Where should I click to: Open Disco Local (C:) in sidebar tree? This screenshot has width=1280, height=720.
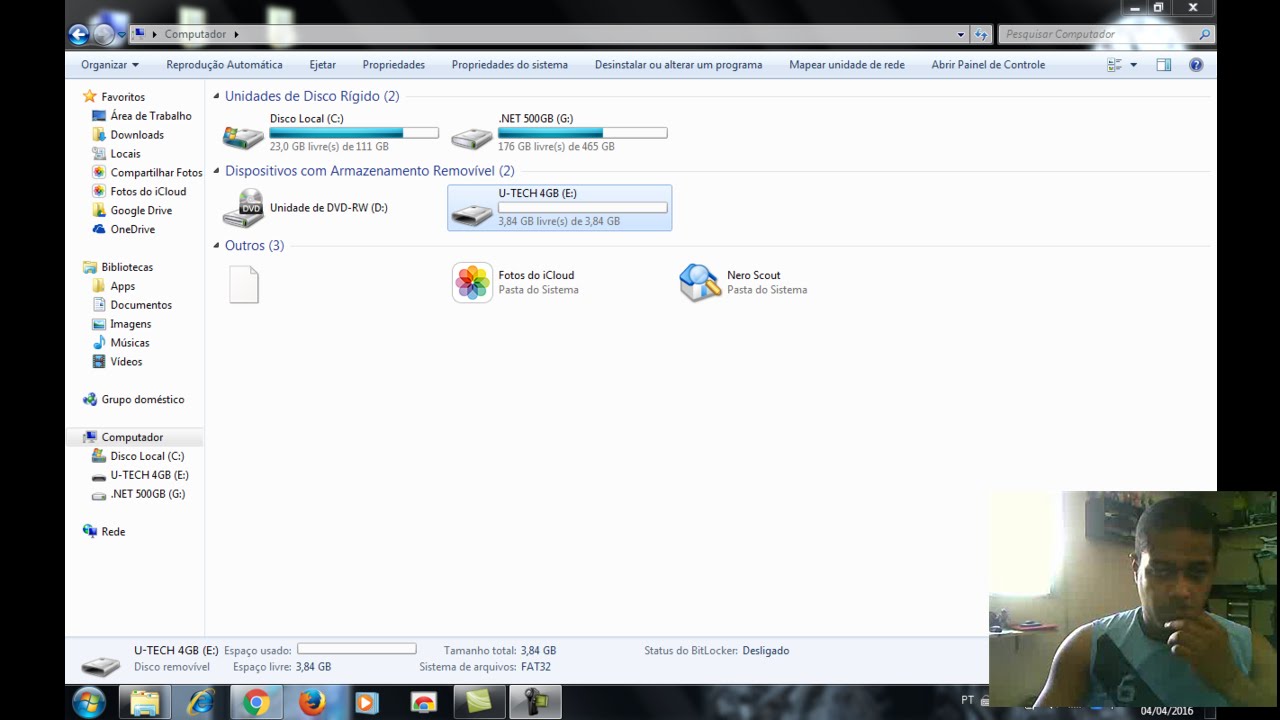click(147, 457)
